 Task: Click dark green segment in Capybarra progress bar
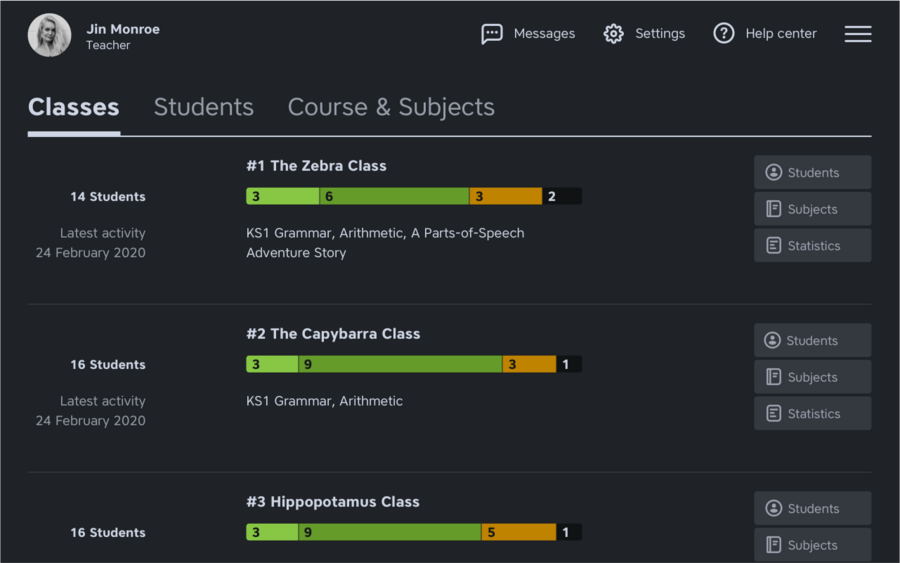pyautogui.click(x=400, y=365)
